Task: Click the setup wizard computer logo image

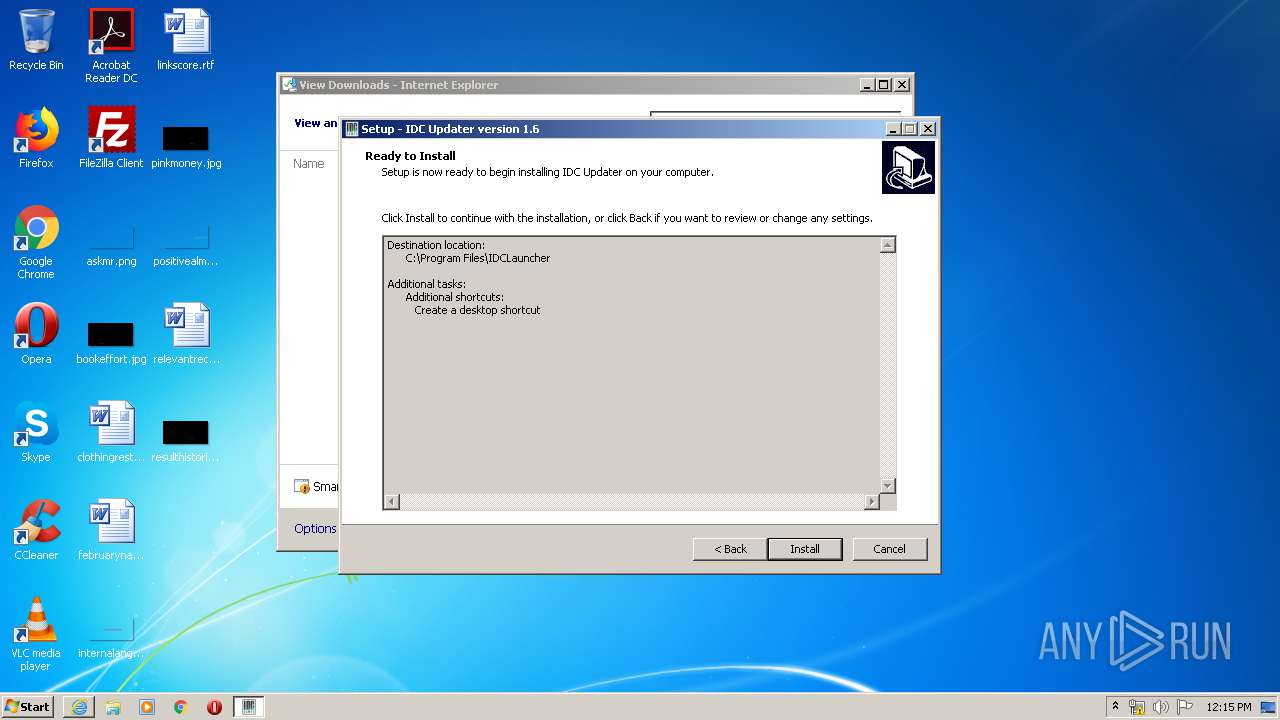Action: (x=908, y=167)
